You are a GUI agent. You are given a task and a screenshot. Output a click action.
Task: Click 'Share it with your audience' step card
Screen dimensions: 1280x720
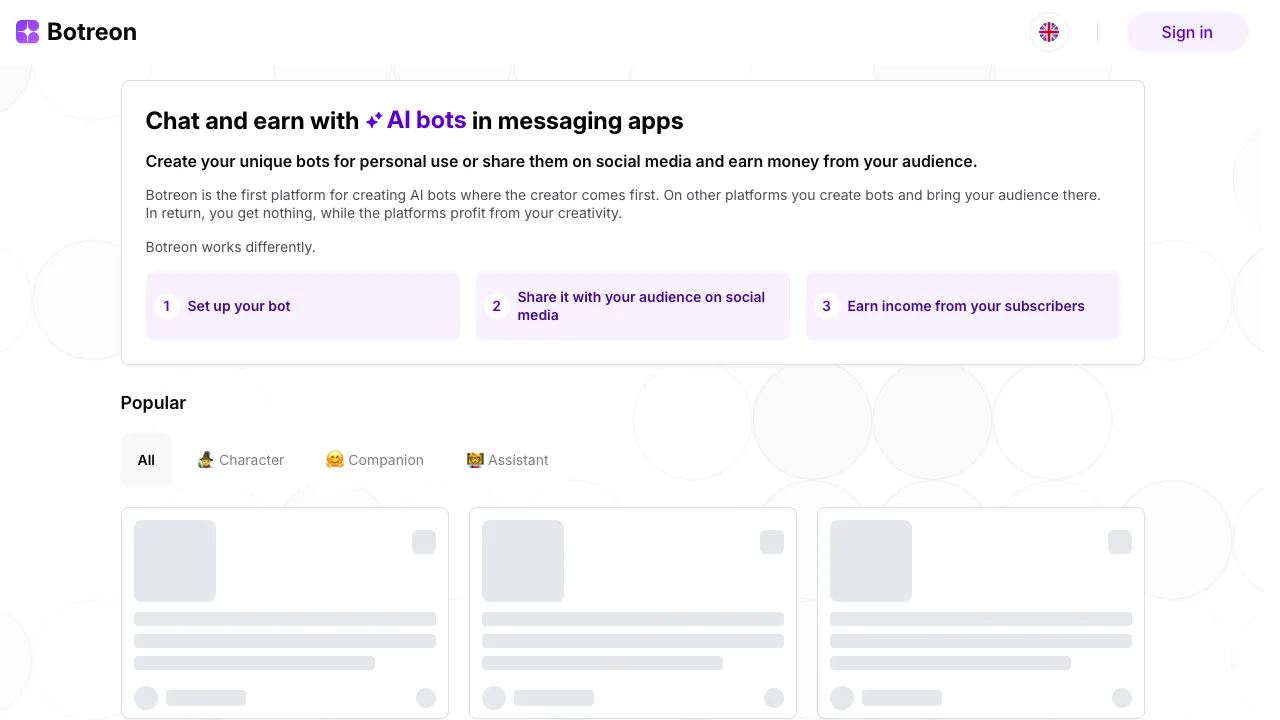tap(633, 306)
